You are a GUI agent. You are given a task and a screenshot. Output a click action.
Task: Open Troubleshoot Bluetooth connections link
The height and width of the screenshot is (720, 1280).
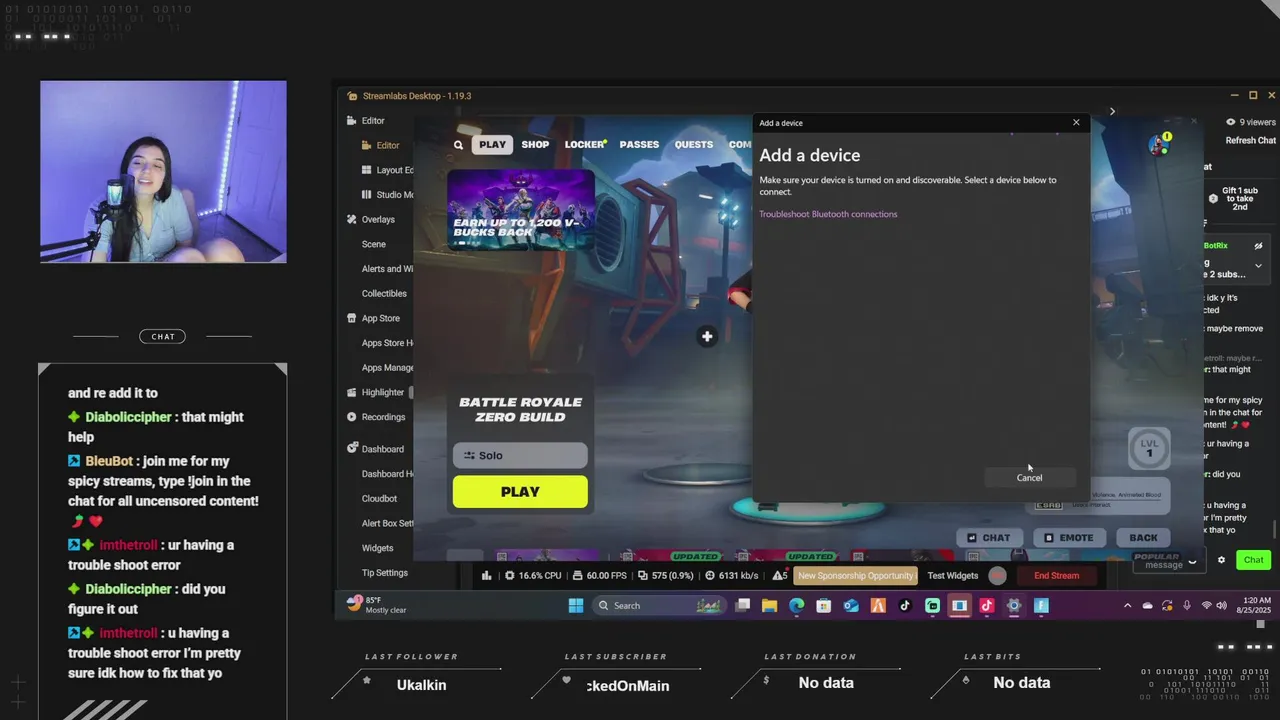pos(828,214)
